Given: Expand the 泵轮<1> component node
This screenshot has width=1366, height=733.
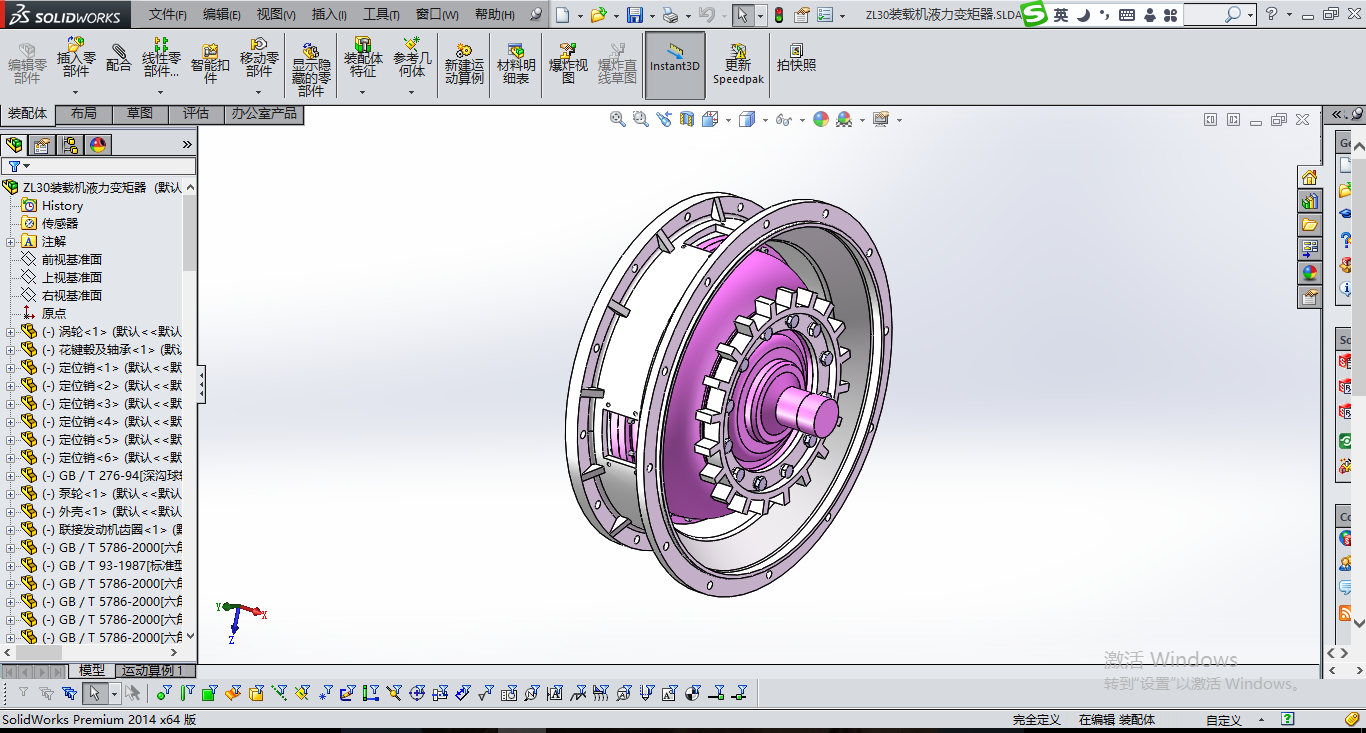Looking at the screenshot, I should tap(10, 493).
